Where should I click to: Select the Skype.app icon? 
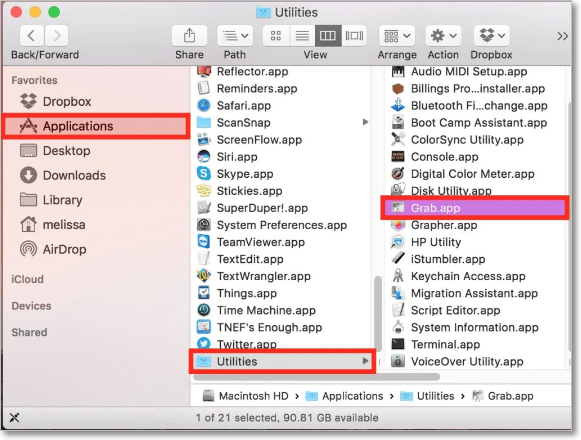203,173
